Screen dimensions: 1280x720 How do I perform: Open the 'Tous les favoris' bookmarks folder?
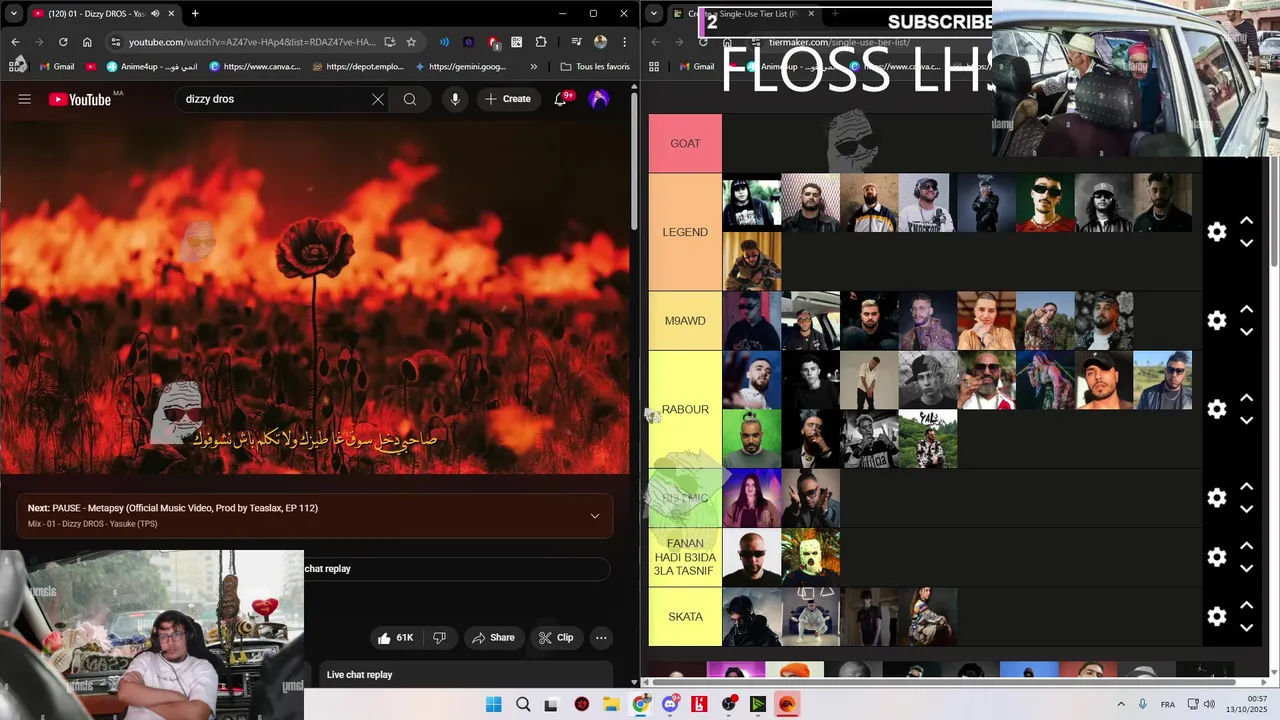point(595,67)
